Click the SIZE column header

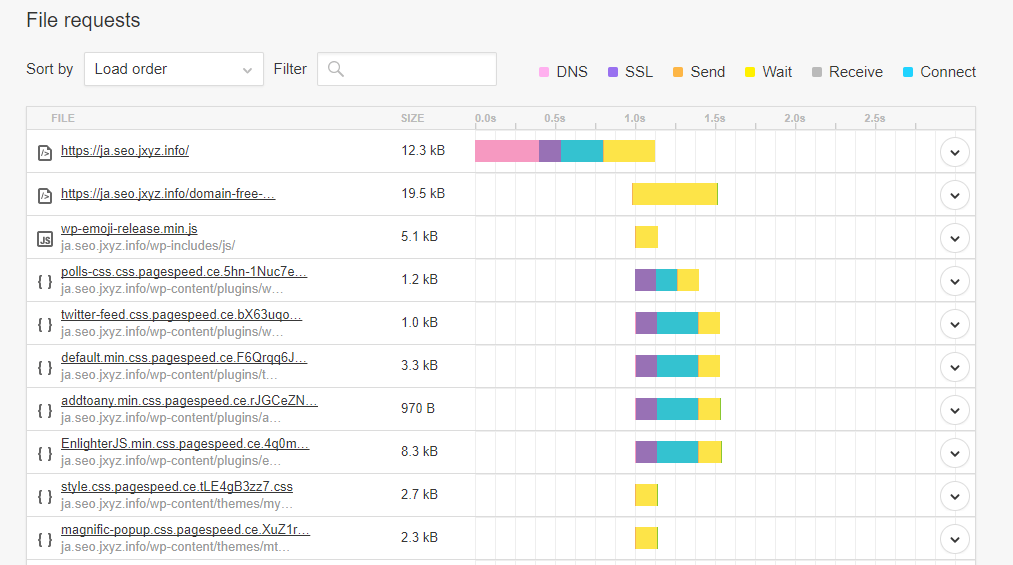(412, 118)
